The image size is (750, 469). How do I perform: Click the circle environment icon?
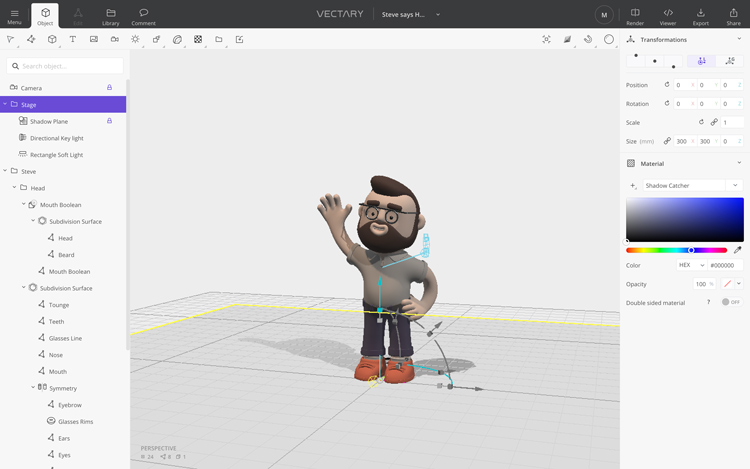pos(609,39)
